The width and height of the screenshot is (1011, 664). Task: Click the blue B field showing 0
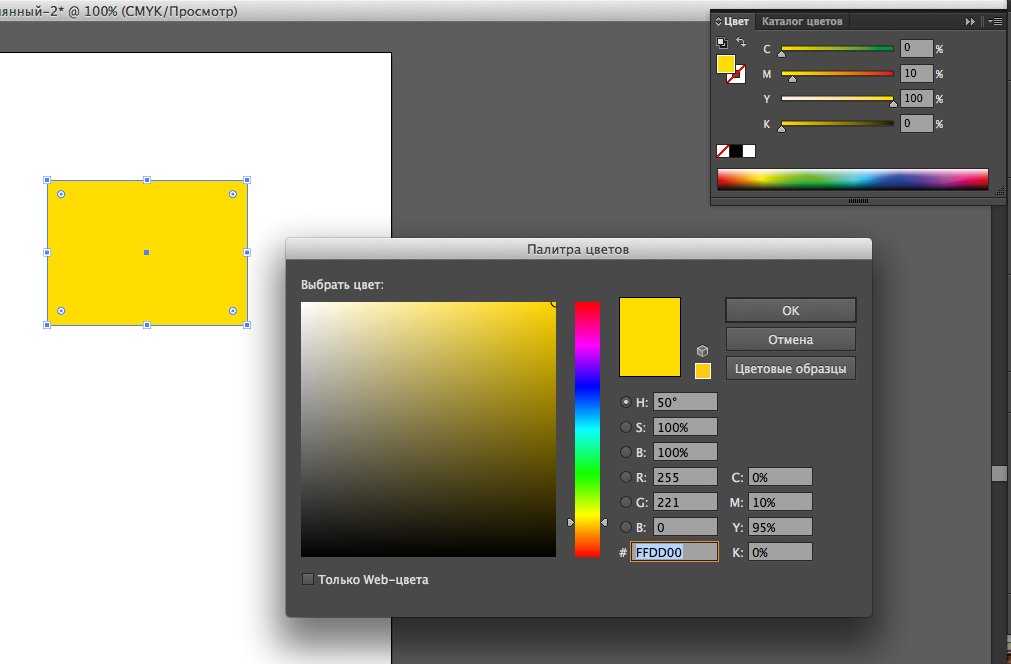point(685,527)
